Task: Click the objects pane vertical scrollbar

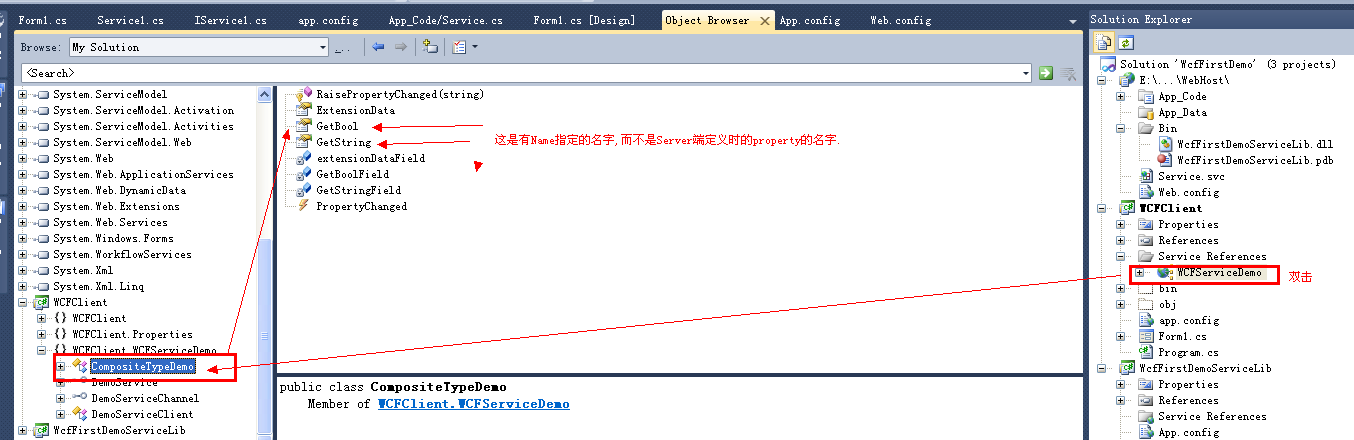Action: 265,262
